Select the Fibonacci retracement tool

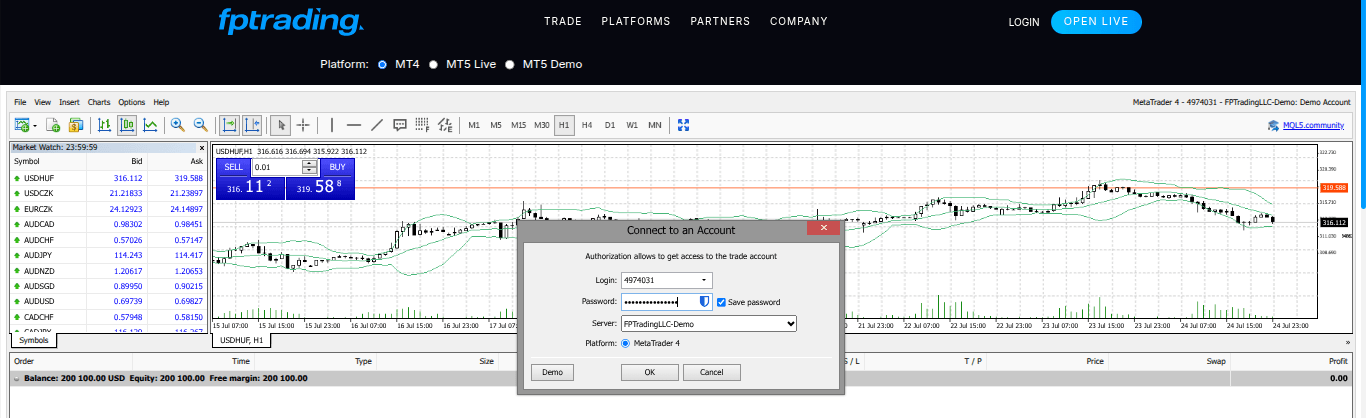click(x=423, y=125)
